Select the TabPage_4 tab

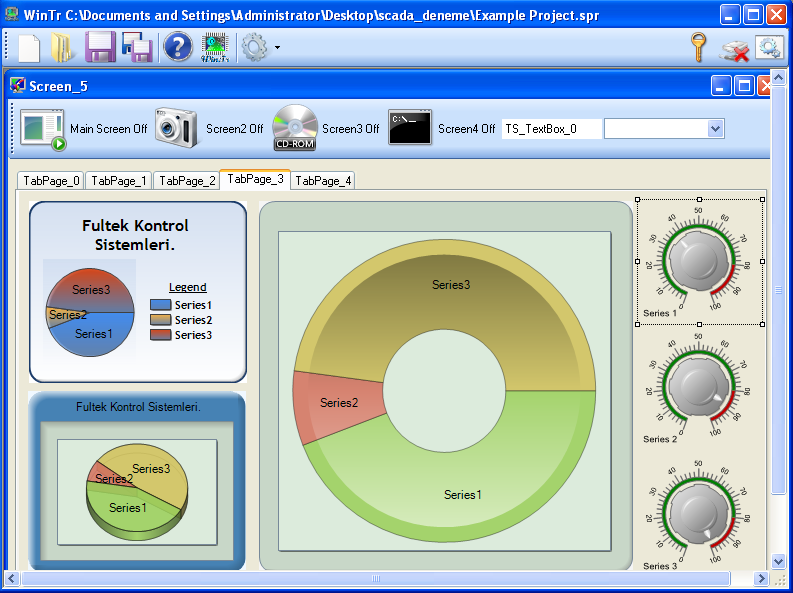coord(323,181)
